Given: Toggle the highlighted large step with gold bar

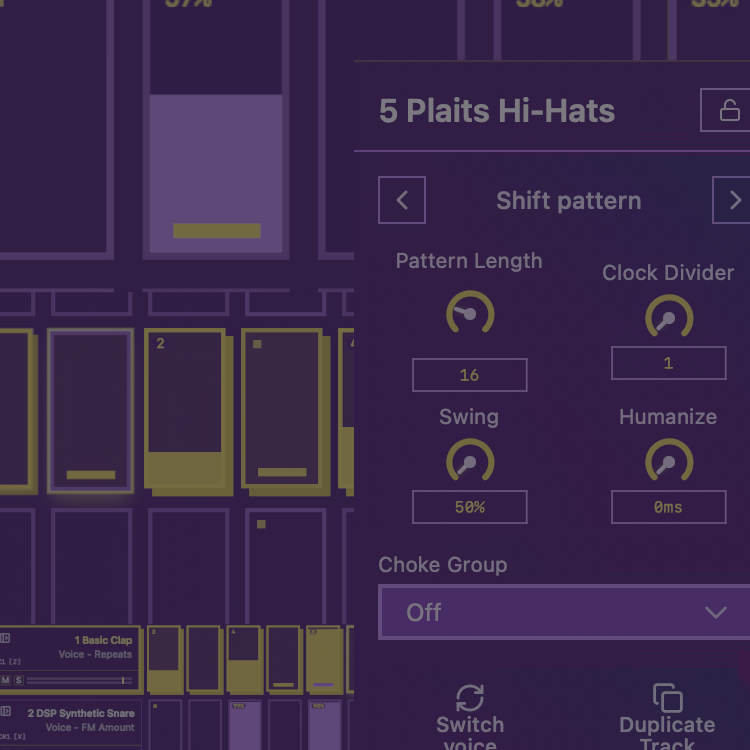Looking at the screenshot, I should tap(90, 411).
